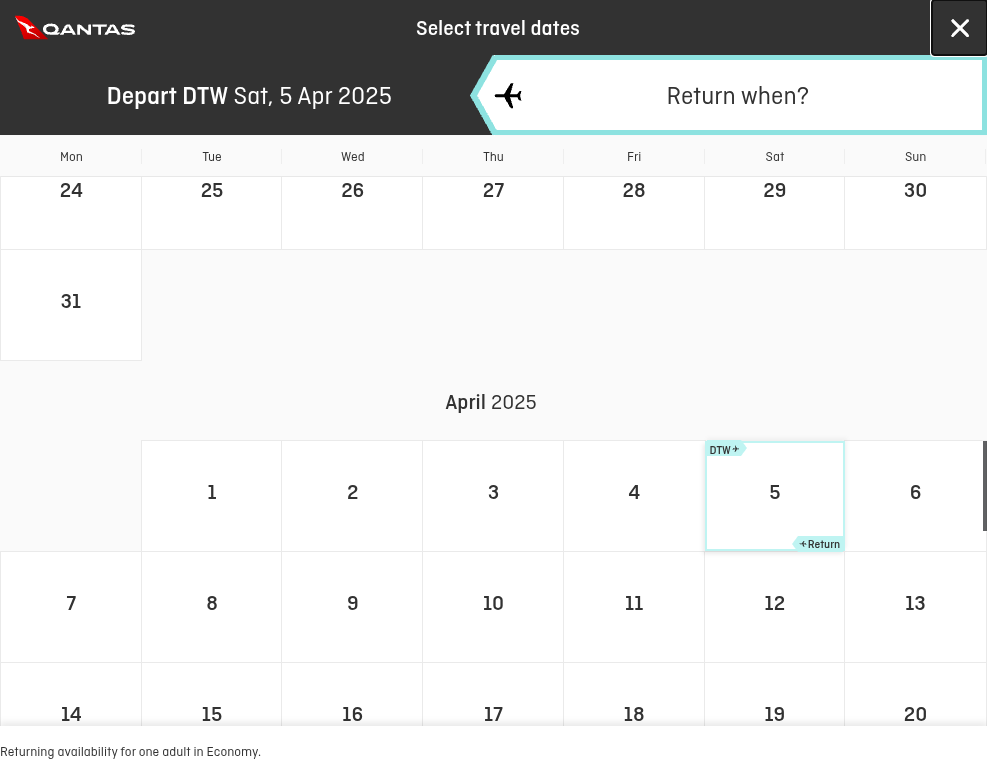The width and height of the screenshot is (987, 777).
Task: Select March 24 on the calendar
Action: [71, 213]
